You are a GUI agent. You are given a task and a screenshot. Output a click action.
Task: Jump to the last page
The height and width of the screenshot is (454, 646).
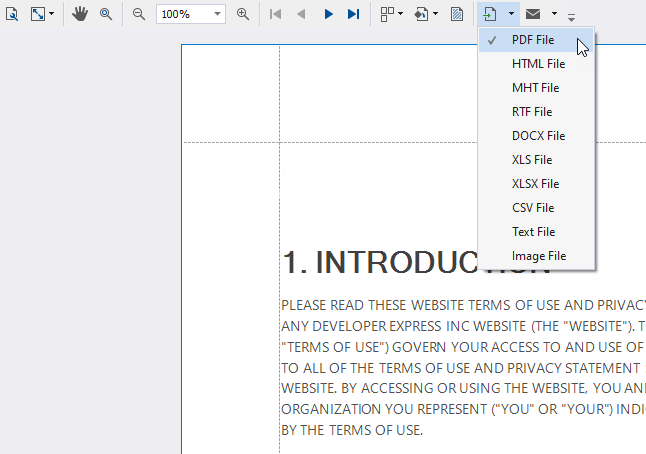point(353,14)
